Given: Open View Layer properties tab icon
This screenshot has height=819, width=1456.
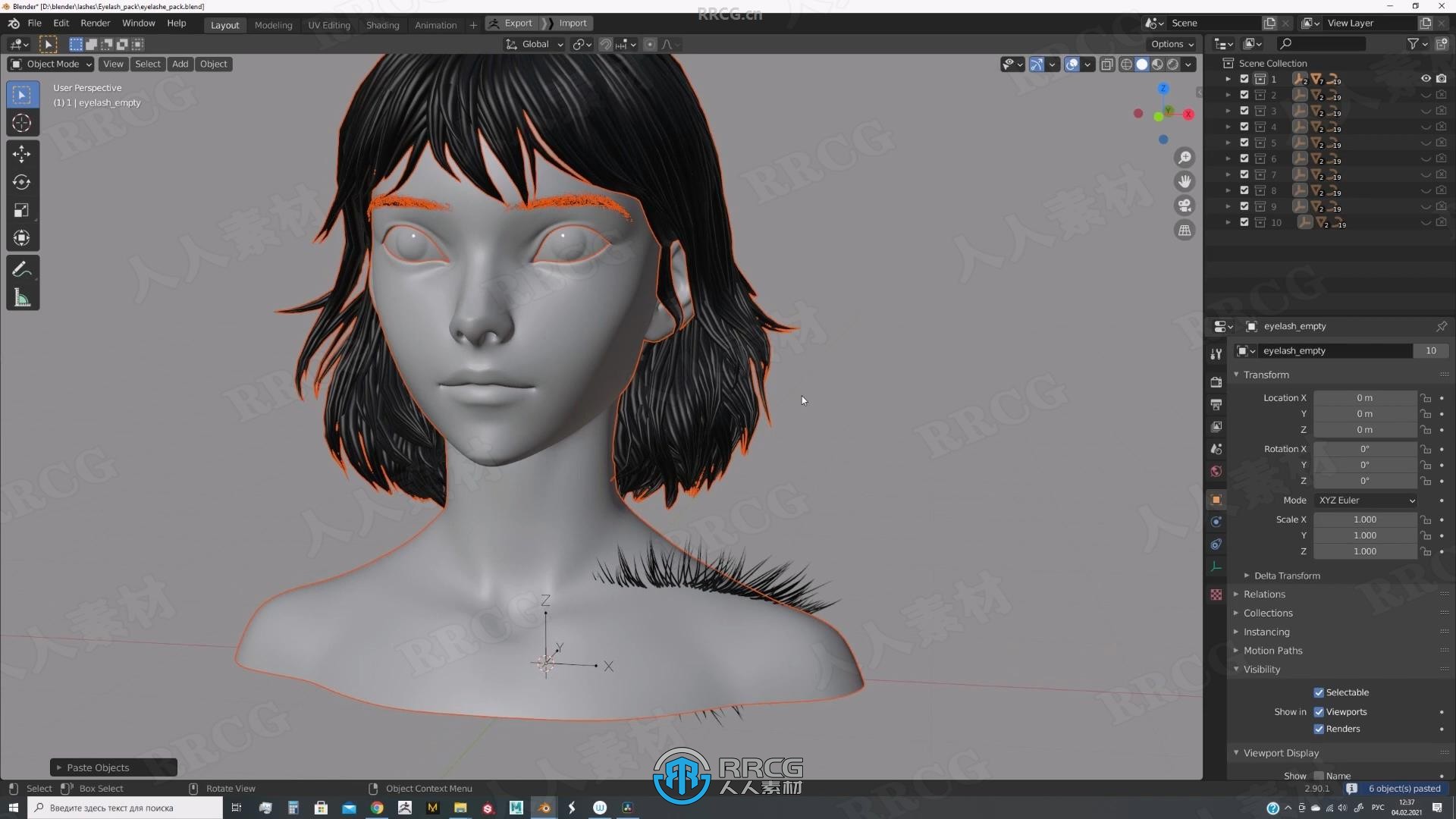Looking at the screenshot, I should pos(1216,427).
